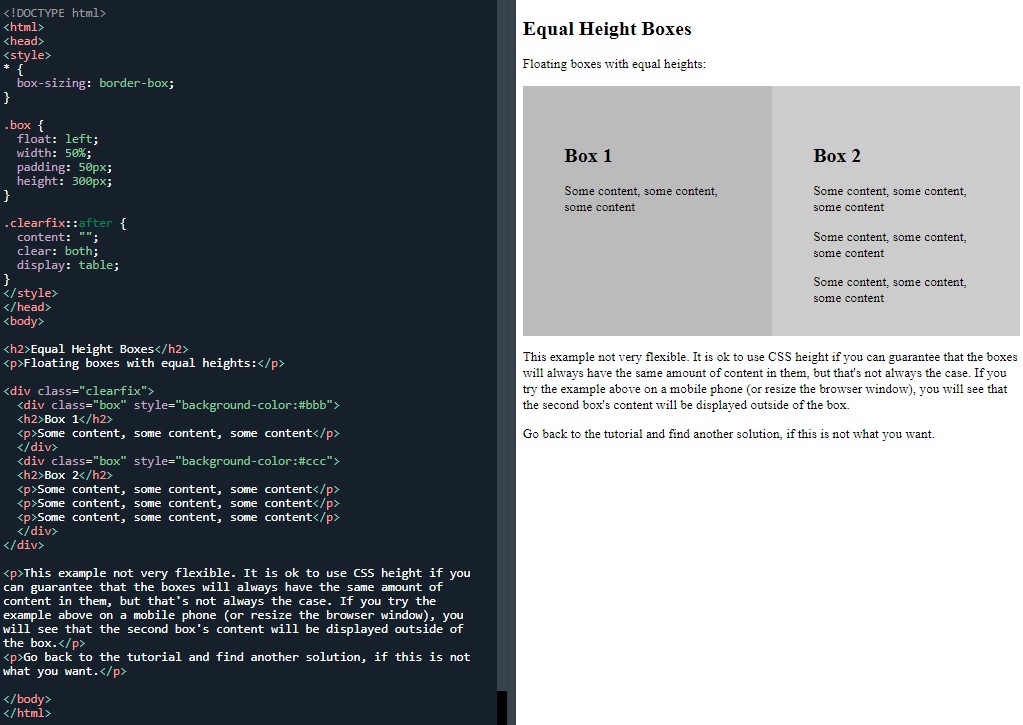
Task: Place cursor on "box-sizing: border-box;" code line
Action: [95, 83]
